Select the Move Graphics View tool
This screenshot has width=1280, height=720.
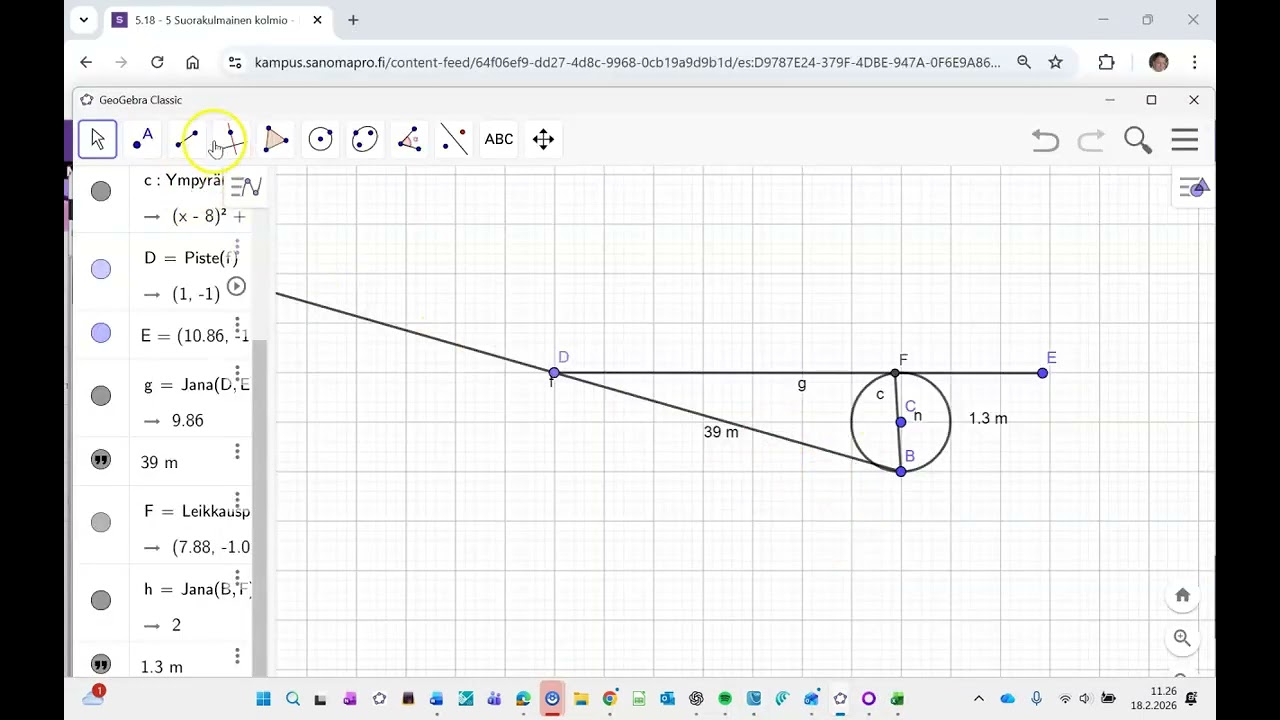[543, 139]
